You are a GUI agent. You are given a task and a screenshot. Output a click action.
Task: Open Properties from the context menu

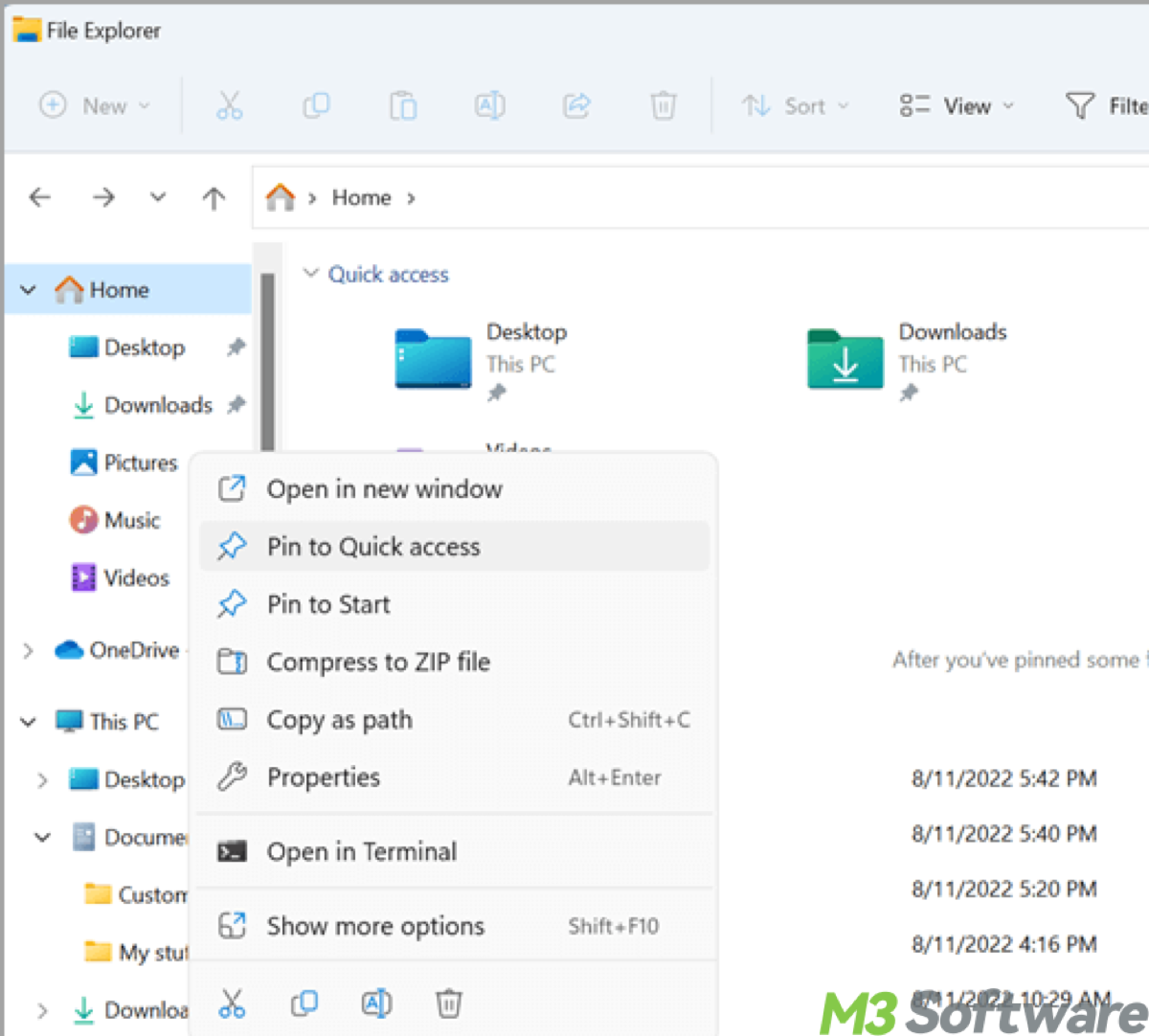tap(454, 777)
